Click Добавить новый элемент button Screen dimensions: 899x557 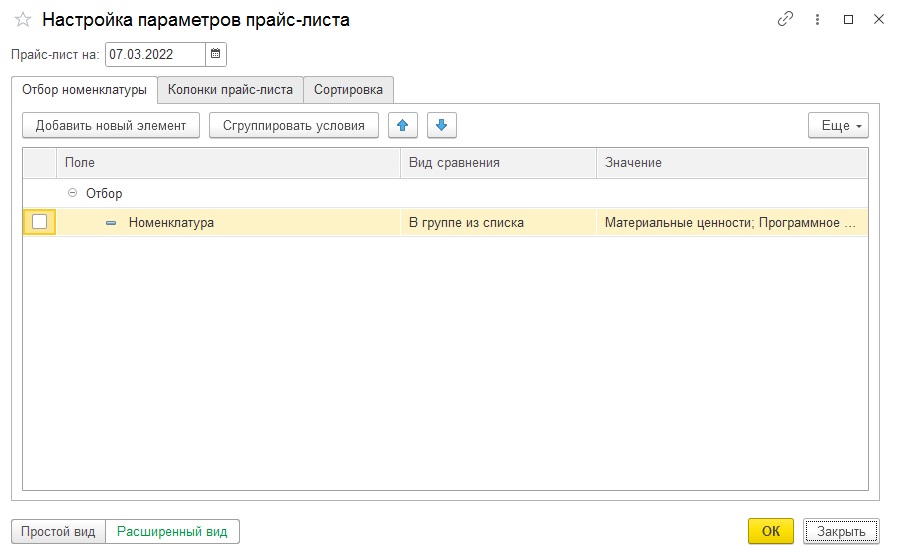tap(111, 125)
